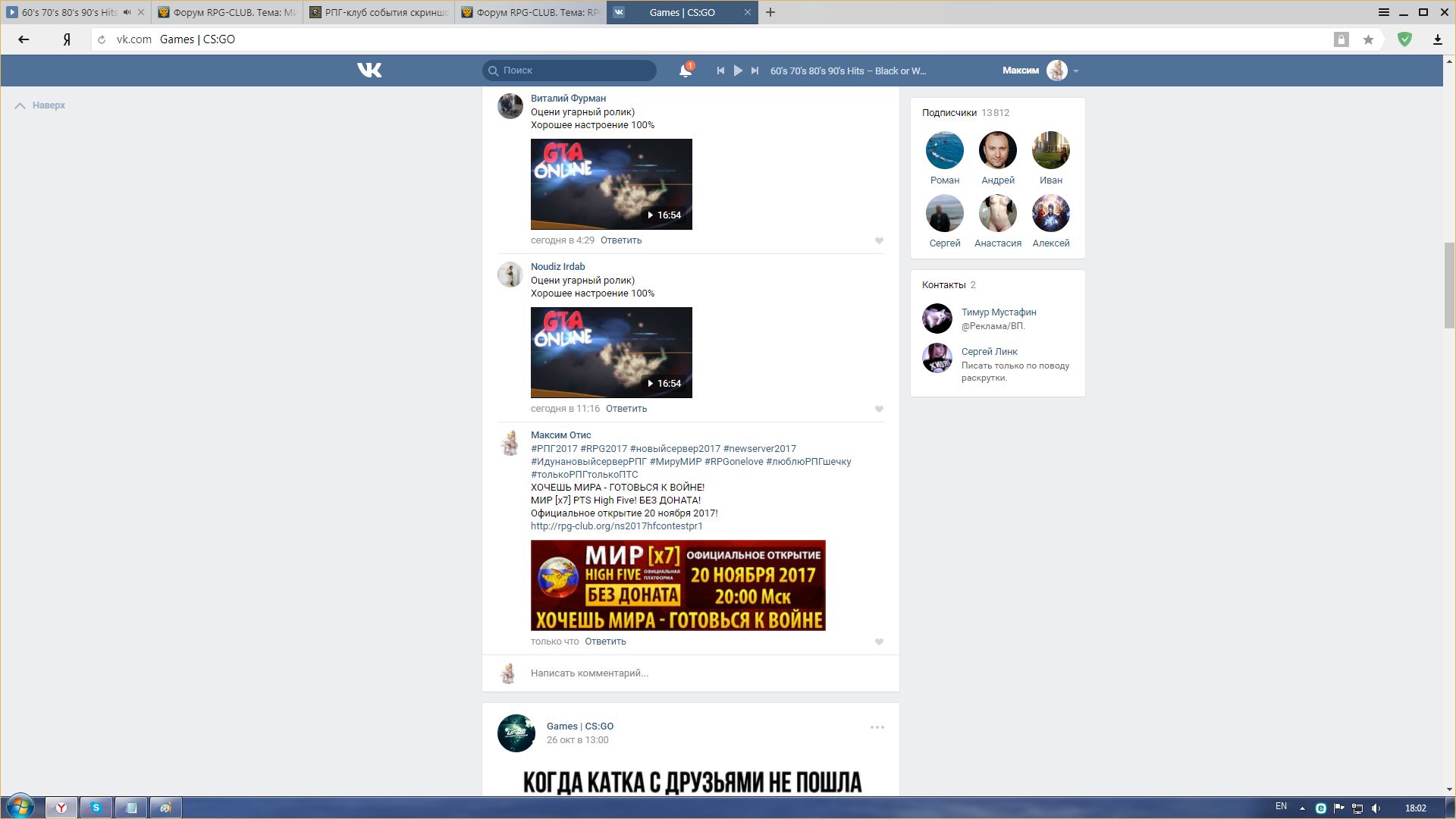
Task: Switch to the 60's 70's 80's 90's Hits tab
Action: tap(68, 12)
